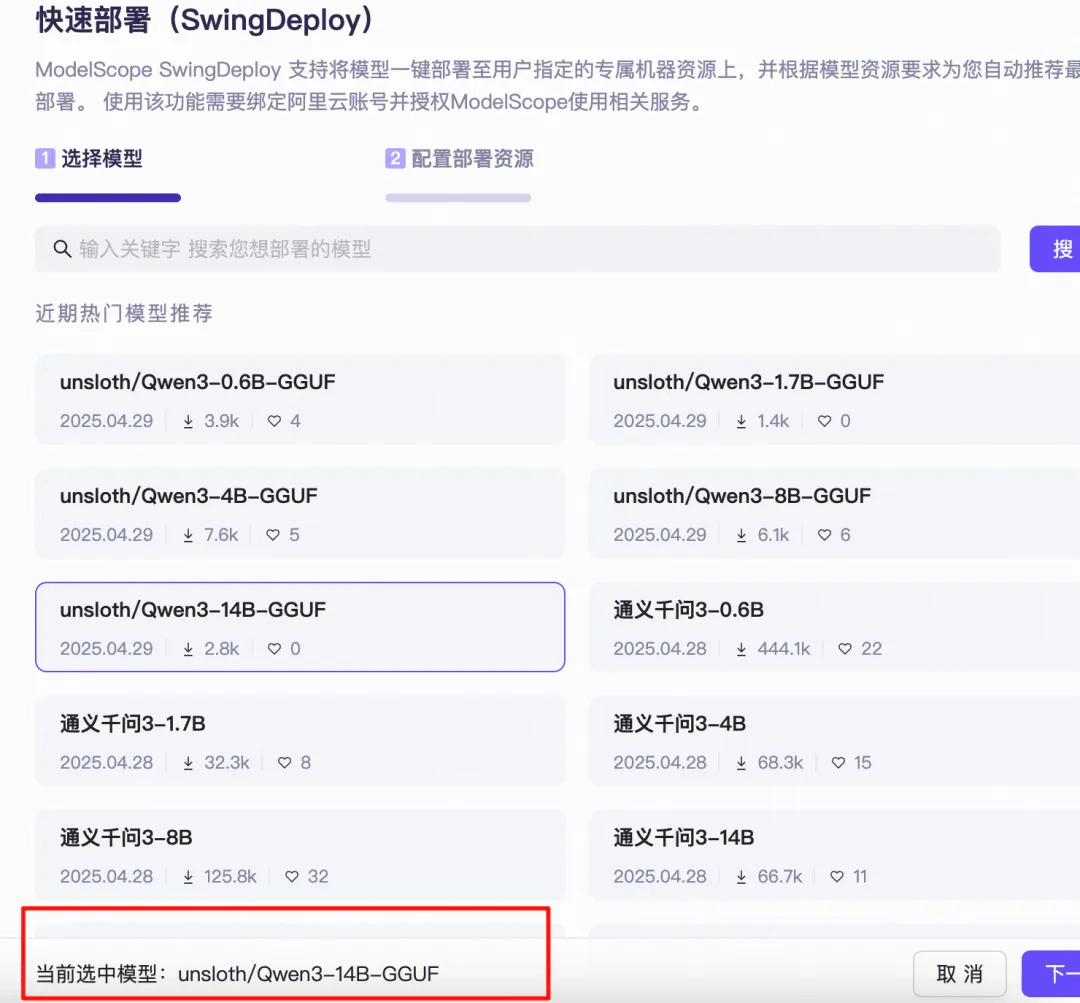Click download icon on Qwen3-0.6B-GGUF card

pyautogui.click(x=188, y=422)
